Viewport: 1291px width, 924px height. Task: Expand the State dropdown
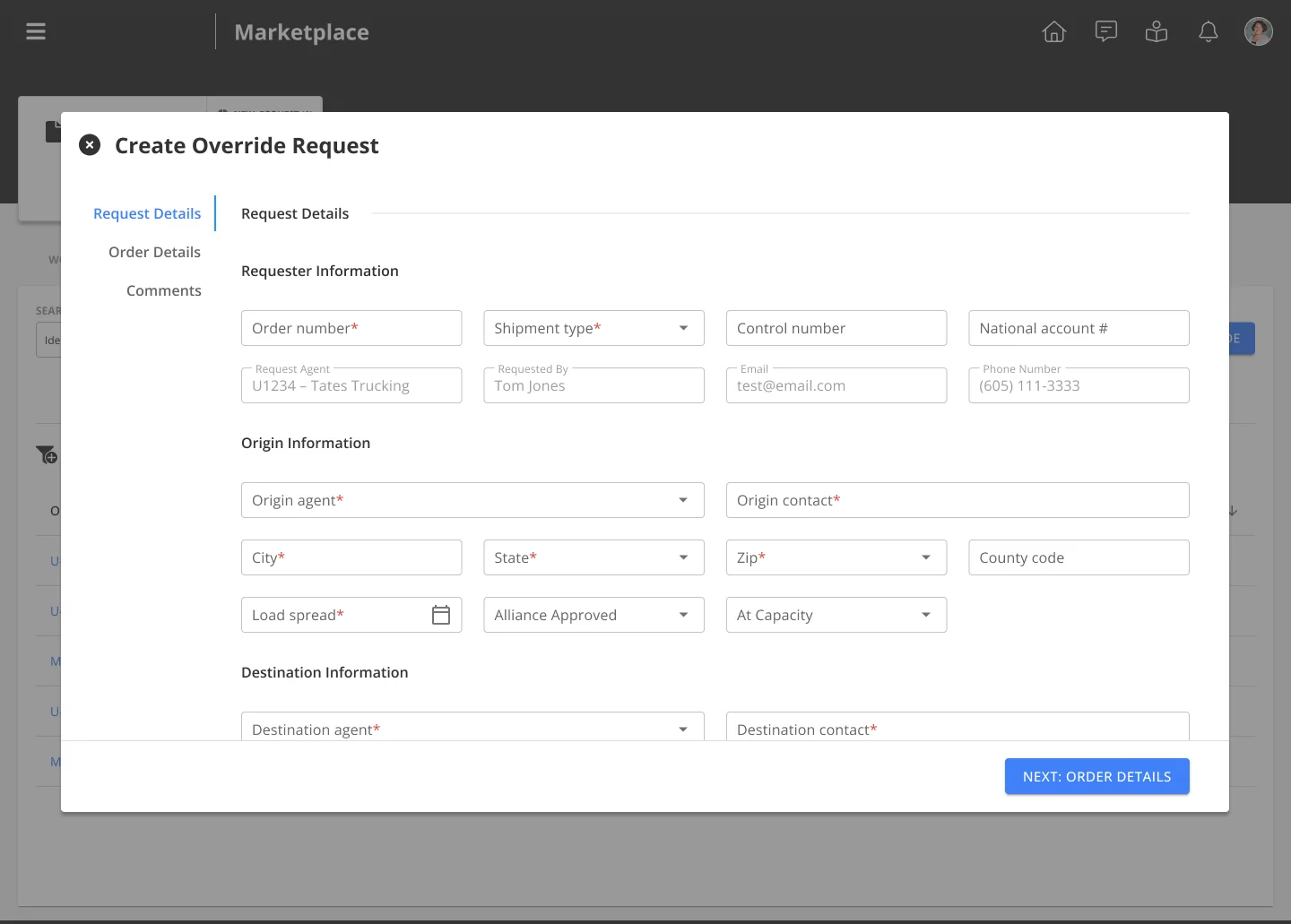tap(683, 557)
